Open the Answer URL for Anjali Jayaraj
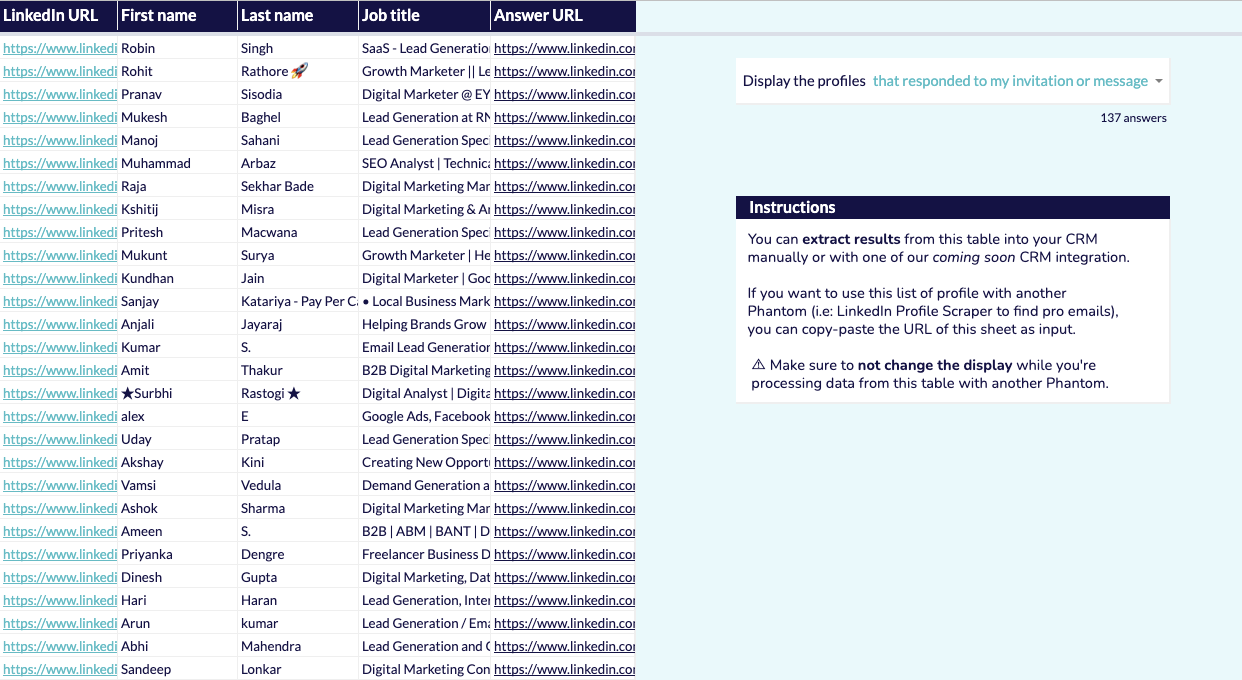Viewport: 1242px width, 680px height. pos(564,324)
